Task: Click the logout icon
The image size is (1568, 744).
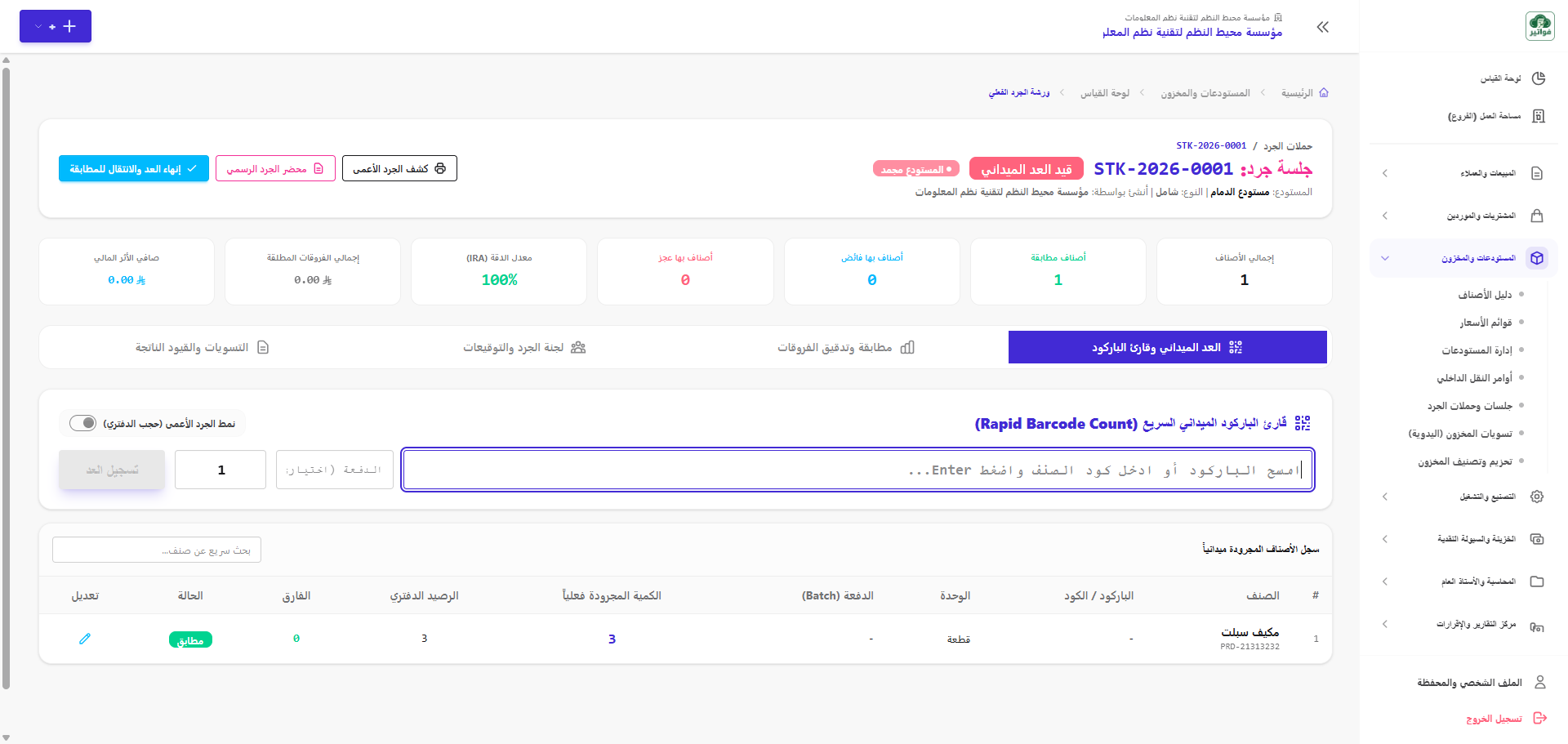Action: click(1540, 719)
